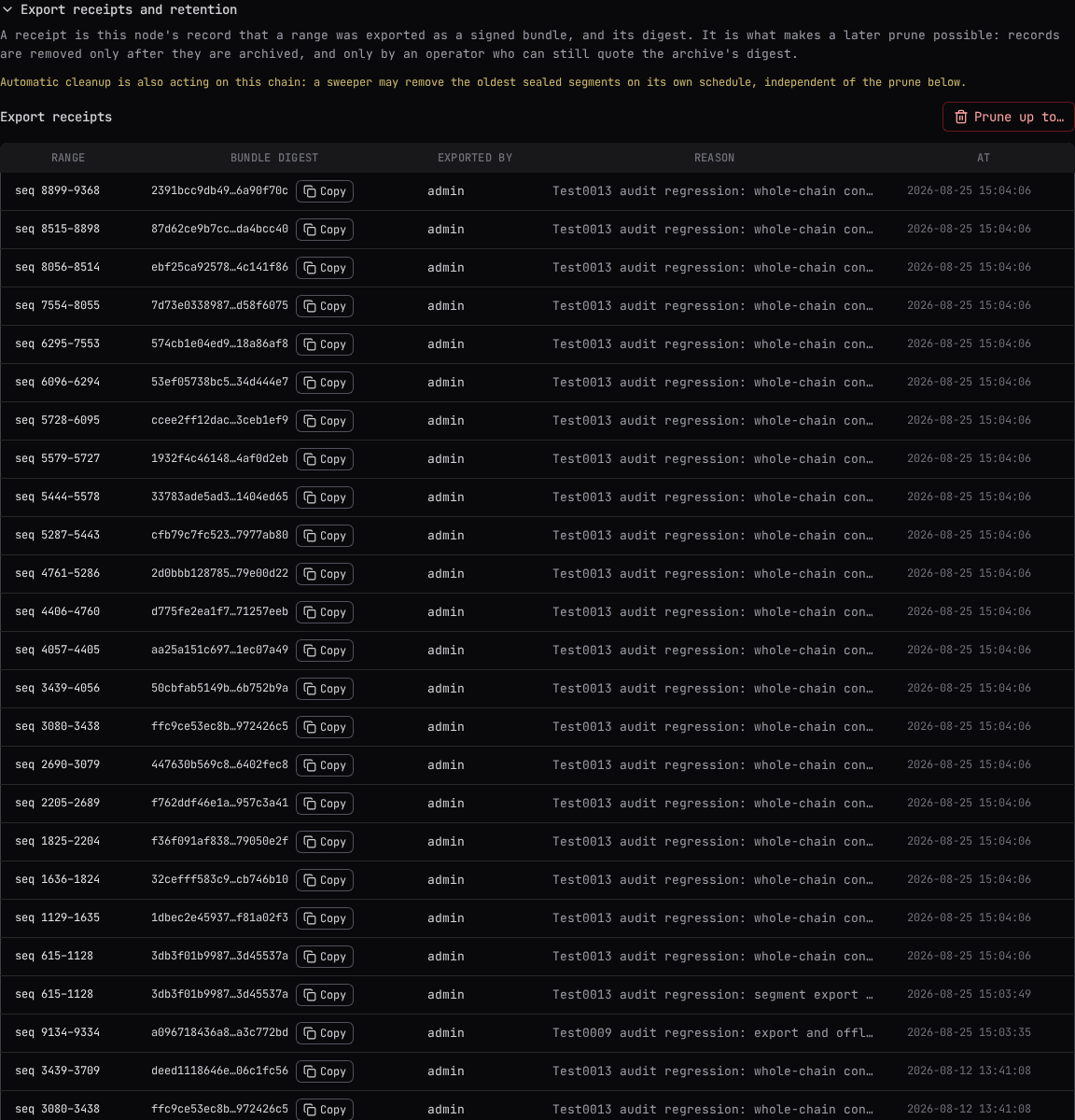
Task: Copy digest for seq 5444-5578
Action: pos(325,497)
